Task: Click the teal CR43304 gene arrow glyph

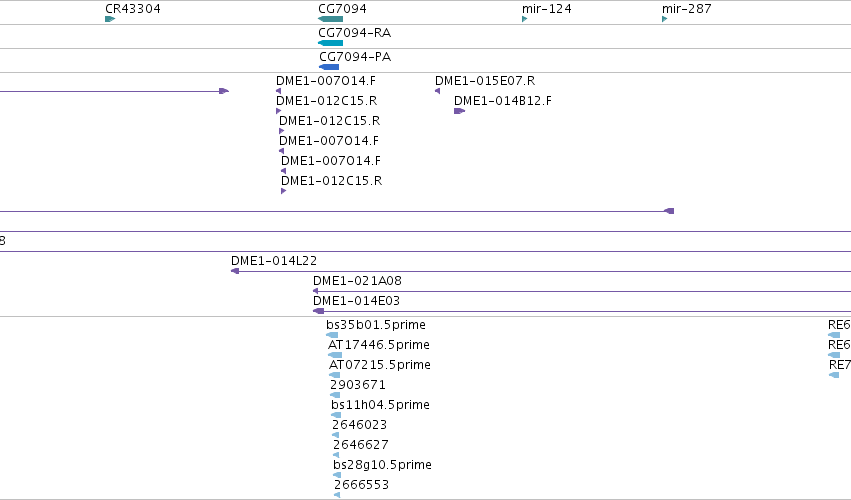Action: (x=110, y=19)
